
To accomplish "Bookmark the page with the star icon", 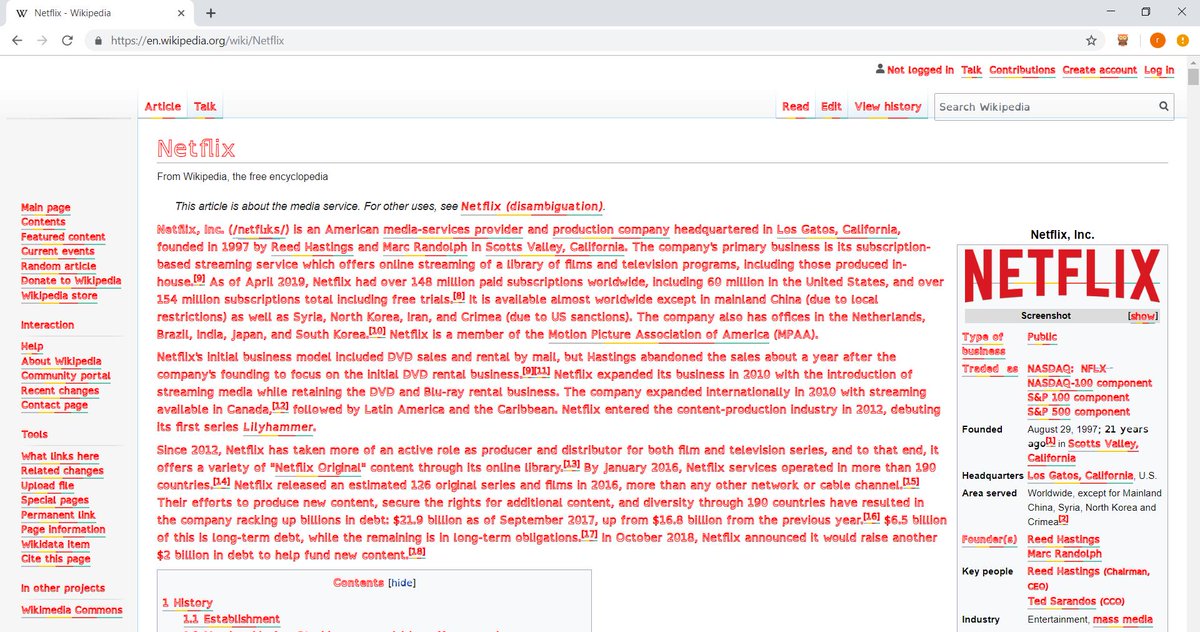I will coord(1091,41).
